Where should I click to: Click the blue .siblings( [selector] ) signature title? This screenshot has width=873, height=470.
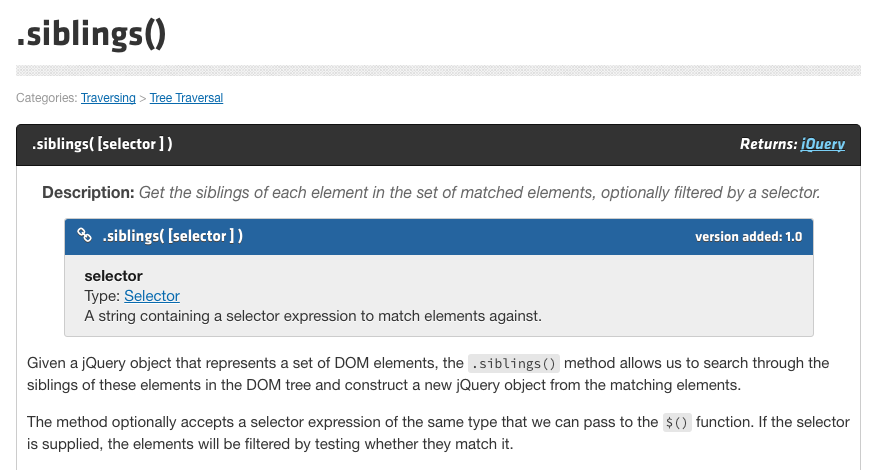click(173, 236)
